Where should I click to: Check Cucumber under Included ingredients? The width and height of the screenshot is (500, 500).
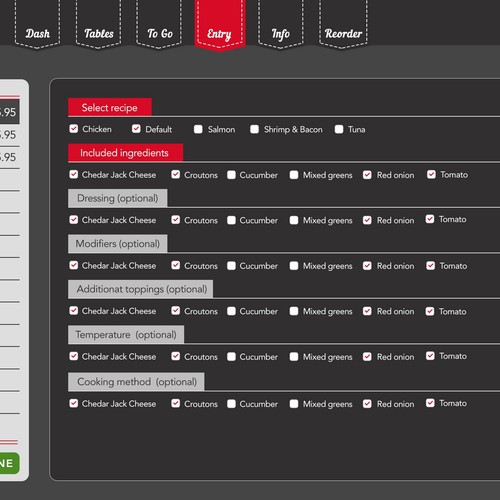231,175
